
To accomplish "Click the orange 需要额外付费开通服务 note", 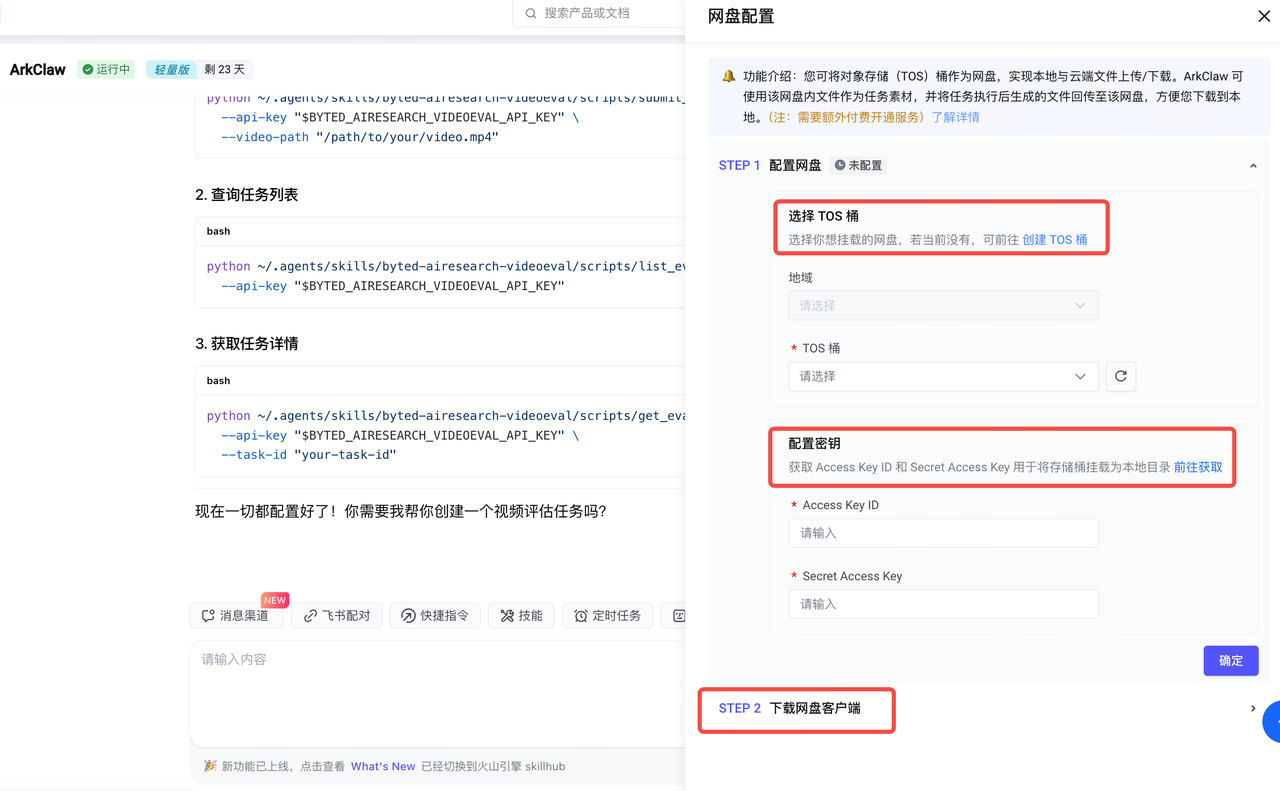I will click(x=847, y=117).
